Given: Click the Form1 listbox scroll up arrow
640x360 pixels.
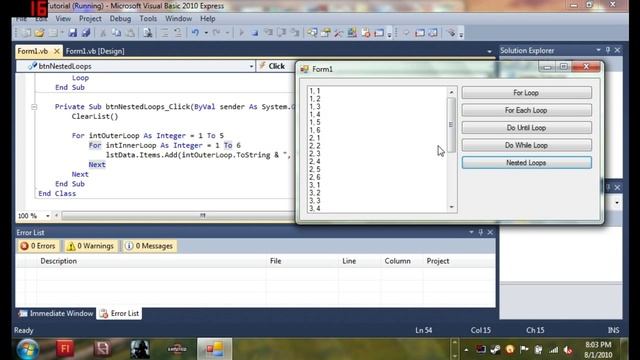Looking at the screenshot, I should [451, 92].
